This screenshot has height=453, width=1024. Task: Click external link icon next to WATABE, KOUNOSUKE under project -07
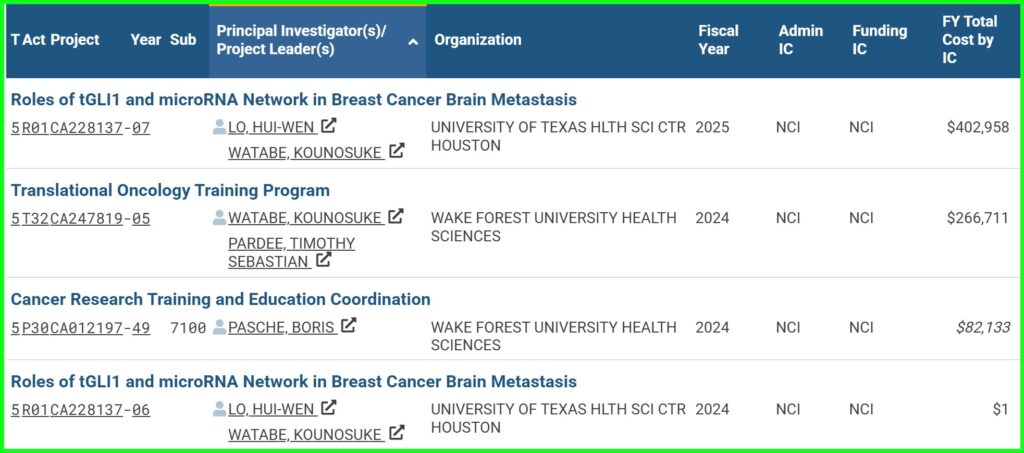tap(396, 151)
